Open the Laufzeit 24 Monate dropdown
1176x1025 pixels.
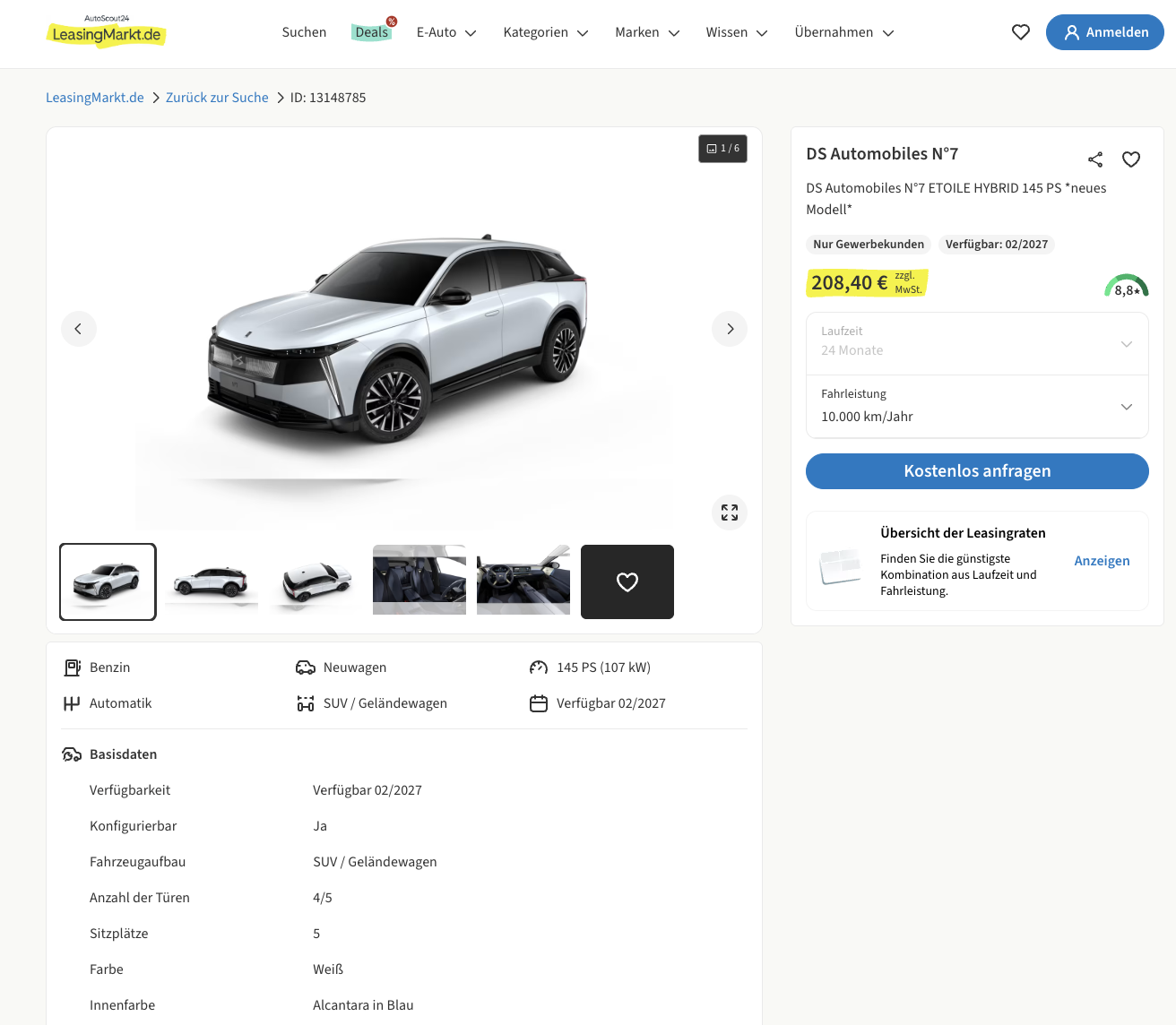(x=977, y=344)
